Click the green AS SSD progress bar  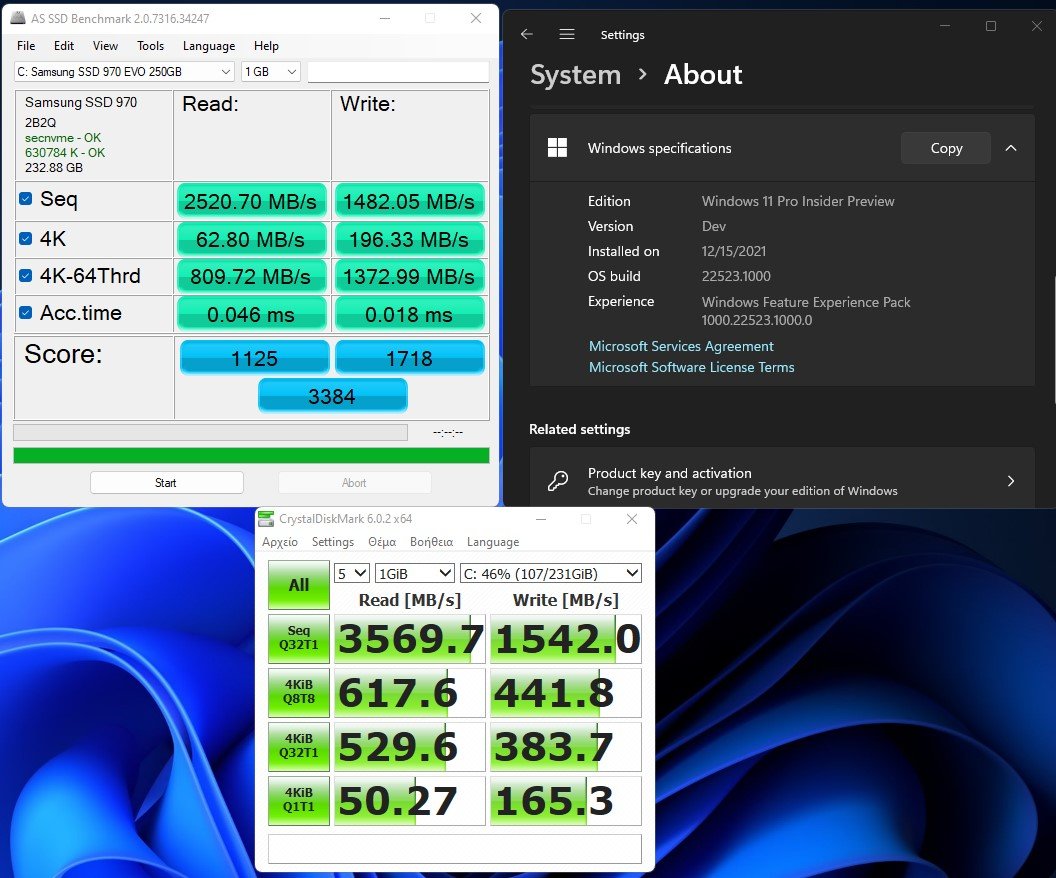tap(251, 455)
